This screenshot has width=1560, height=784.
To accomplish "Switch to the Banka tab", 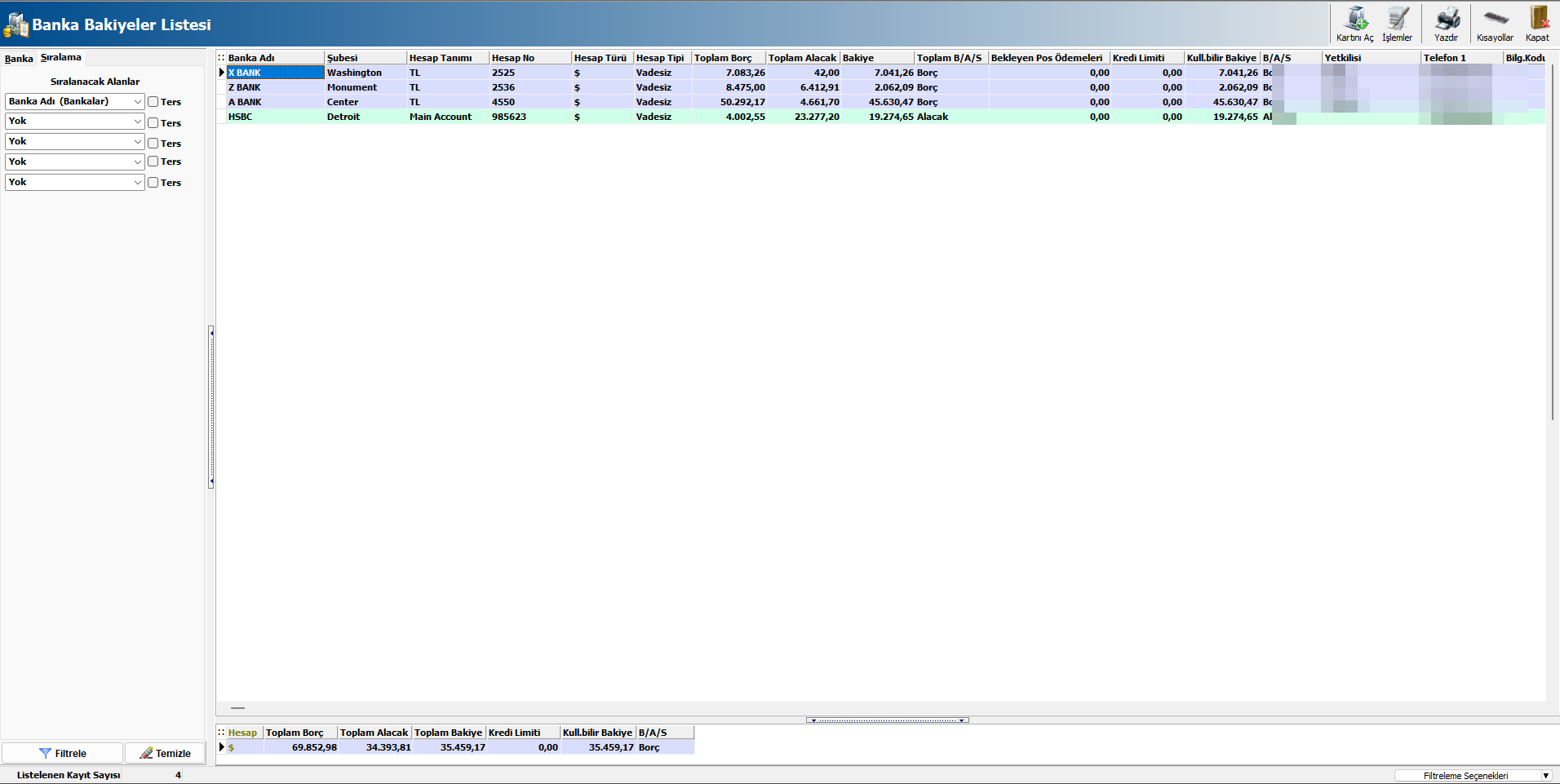I will pyautogui.click(x=19, y=59).
